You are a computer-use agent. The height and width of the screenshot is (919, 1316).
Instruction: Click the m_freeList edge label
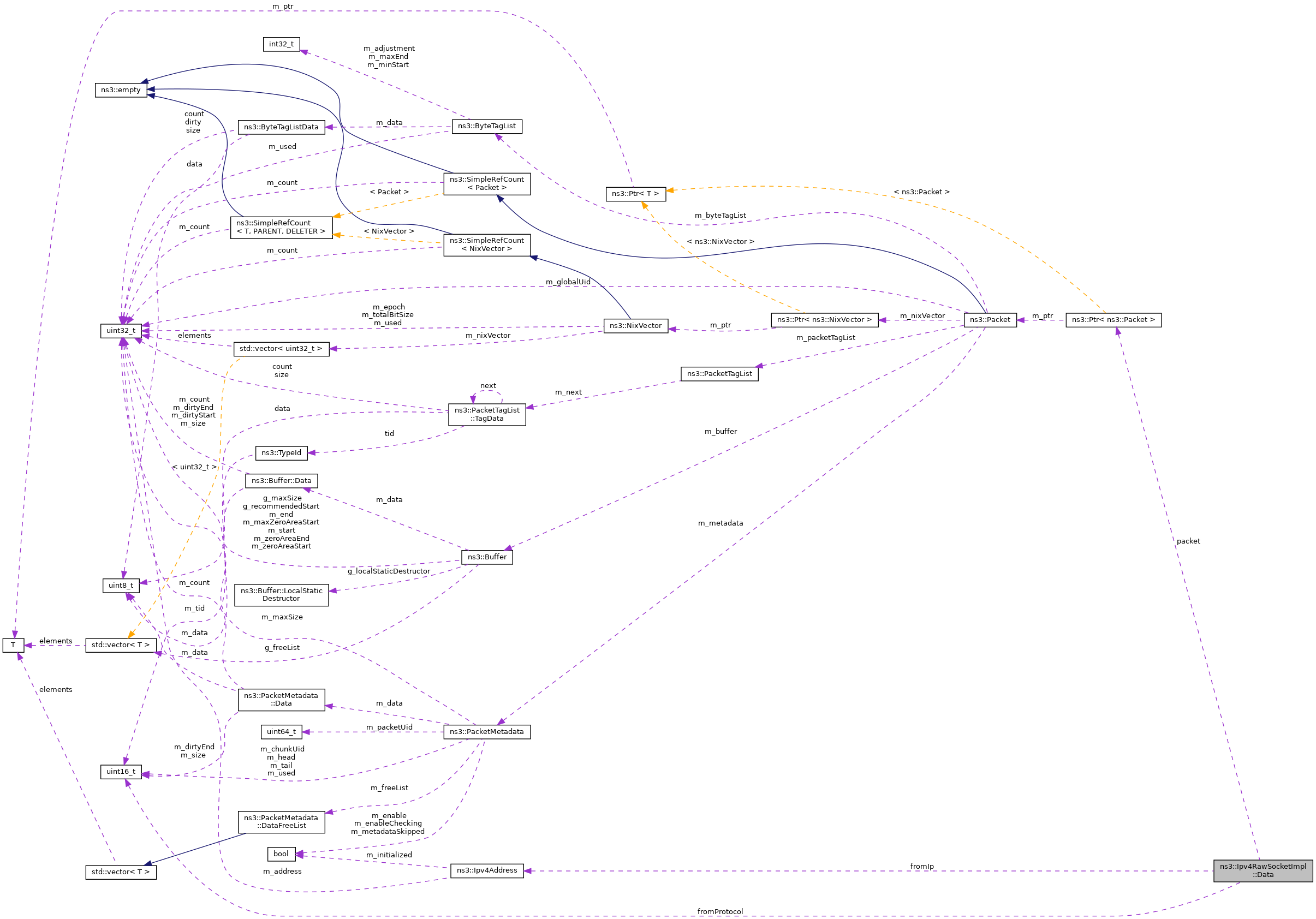coord(389,789)
